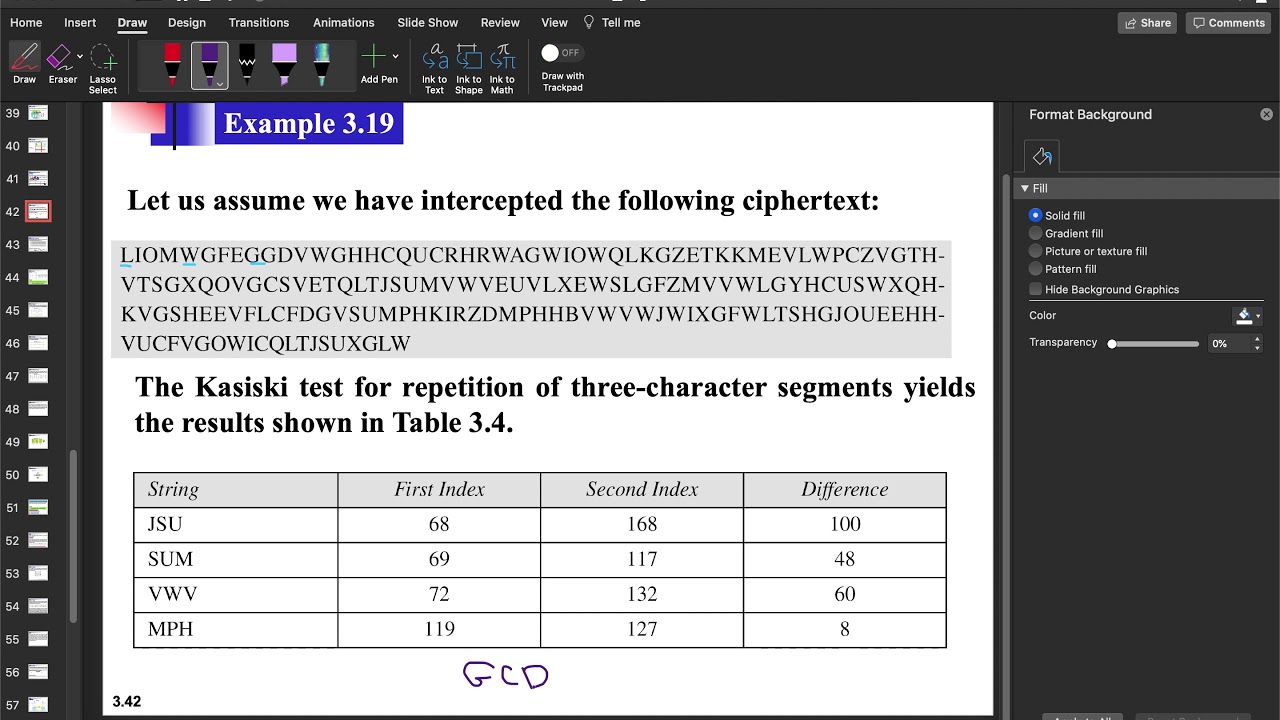Open the Animations tab
This screenshot has height=720, width=1280.
343,22
